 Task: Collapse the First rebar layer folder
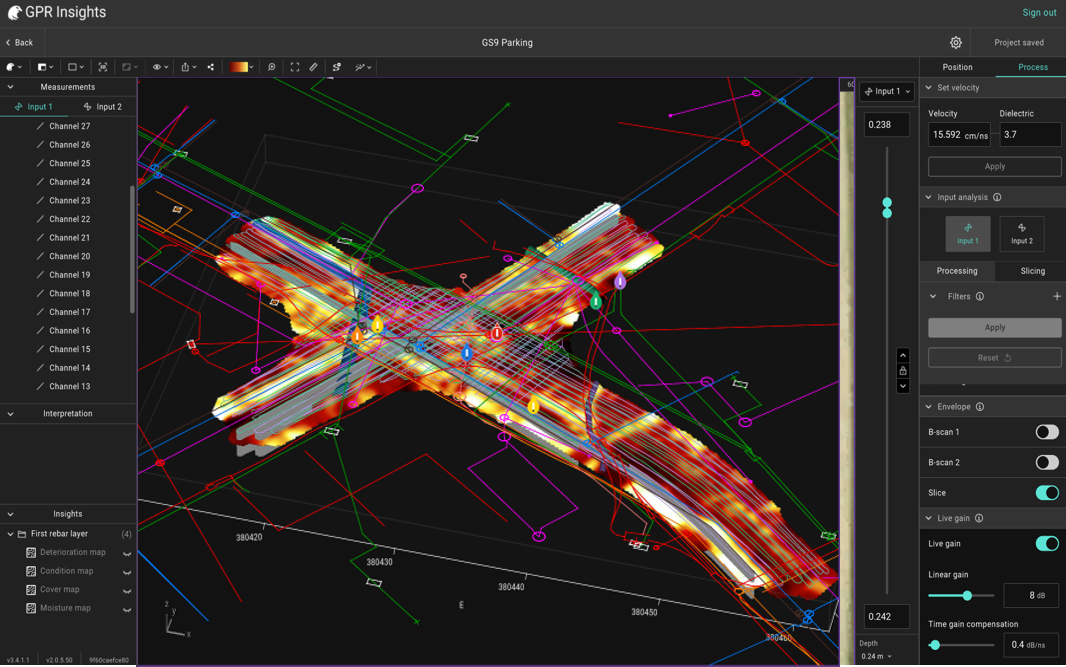click(x=10, y=534)
